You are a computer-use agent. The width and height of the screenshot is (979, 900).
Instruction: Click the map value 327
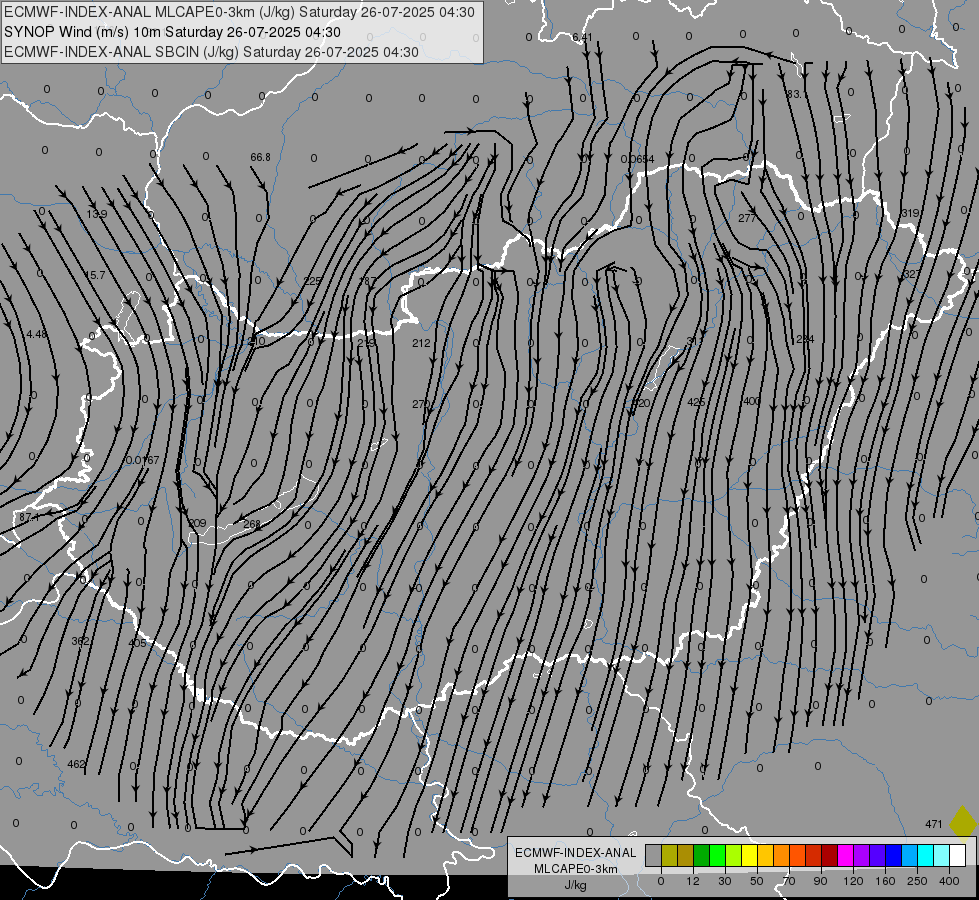912,274
